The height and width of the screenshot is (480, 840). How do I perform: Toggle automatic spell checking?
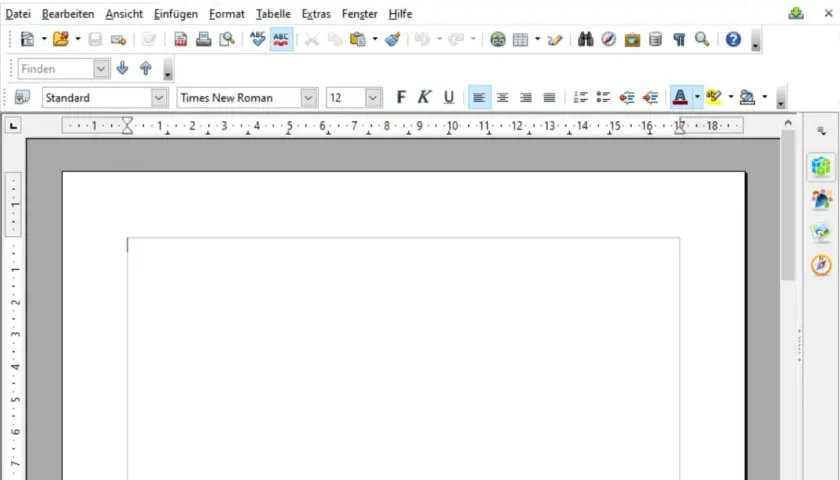(281, 39)
